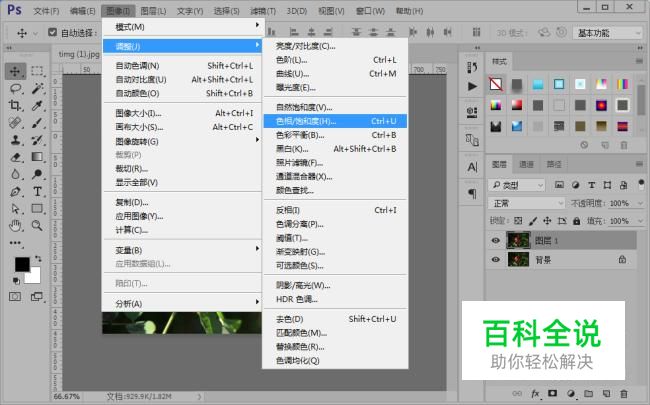This screenshot has width=650, height=405.
Task: Open the 类型 layer filter dropdown
Action: tap(516, 185)
